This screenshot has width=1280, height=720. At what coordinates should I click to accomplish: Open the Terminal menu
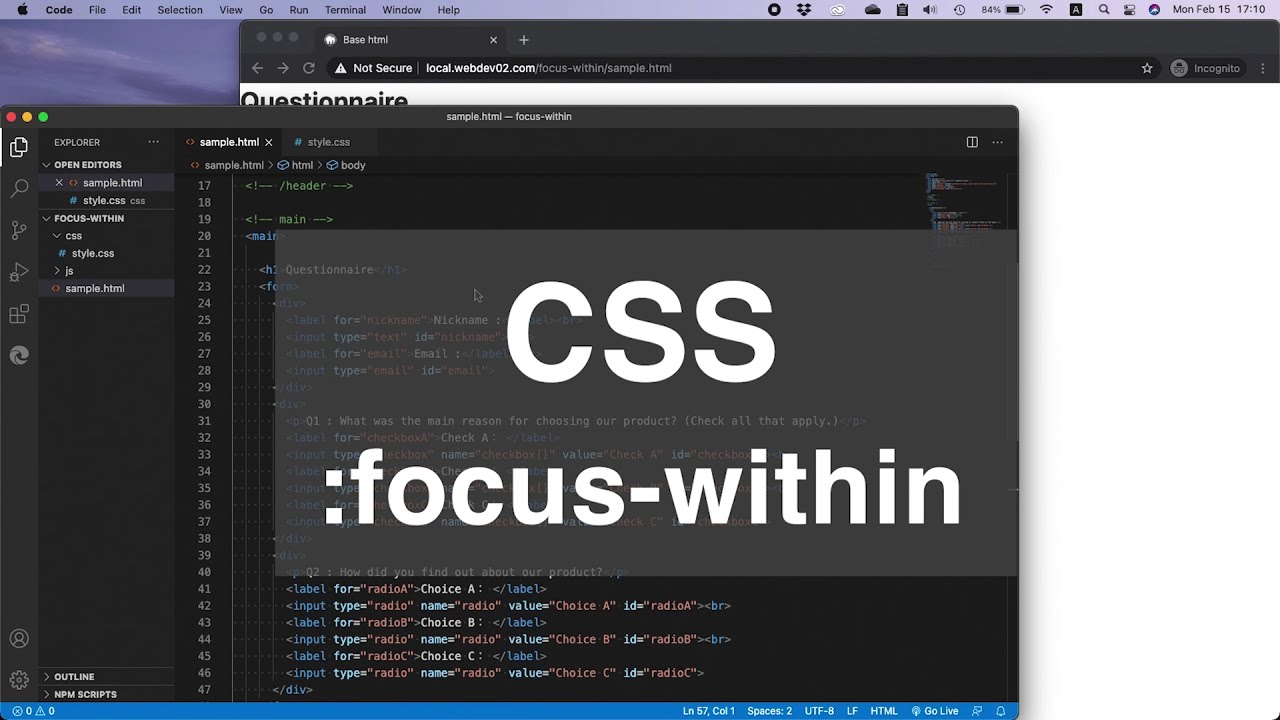point(345,10)
